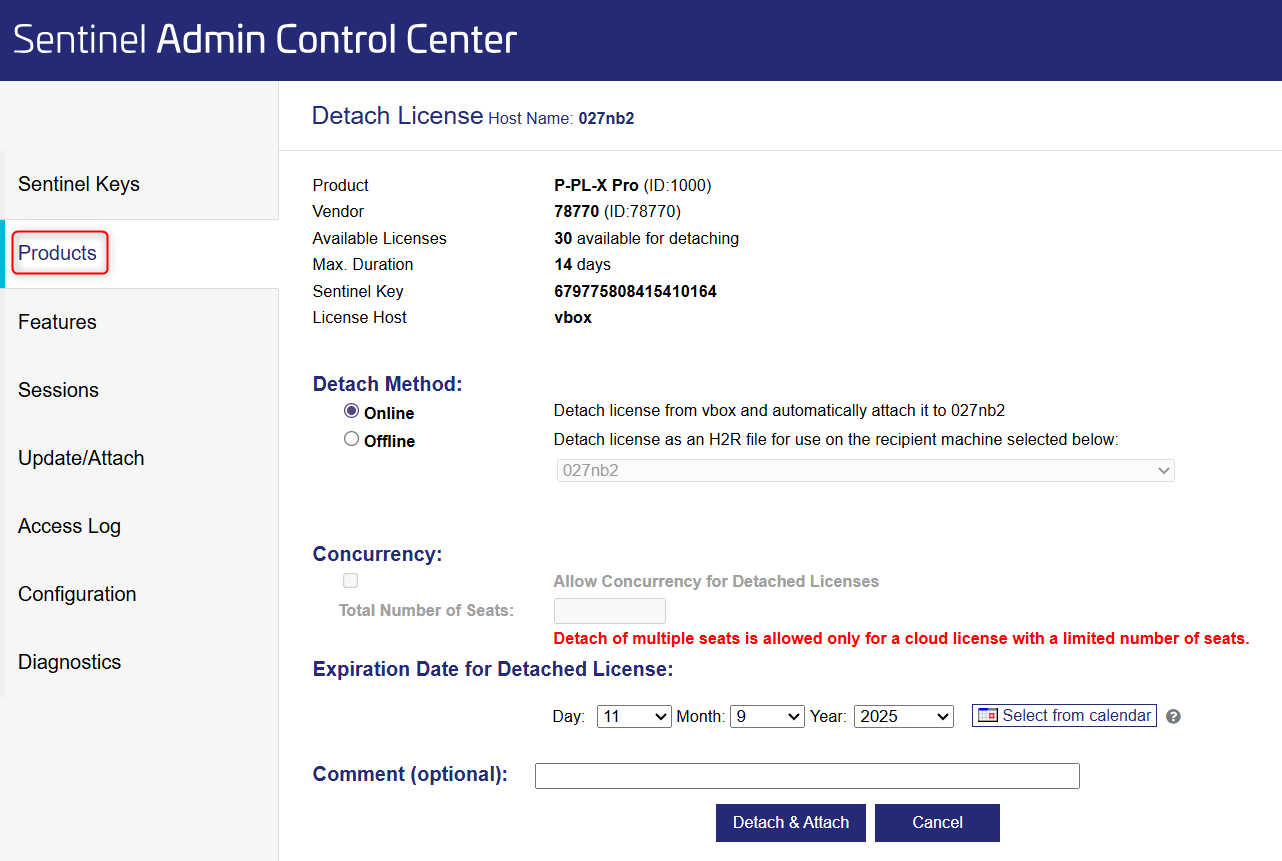Viewport: 1282px width, 861px height.
Task: Expand the Year dropdown
Action: (903, 716)
